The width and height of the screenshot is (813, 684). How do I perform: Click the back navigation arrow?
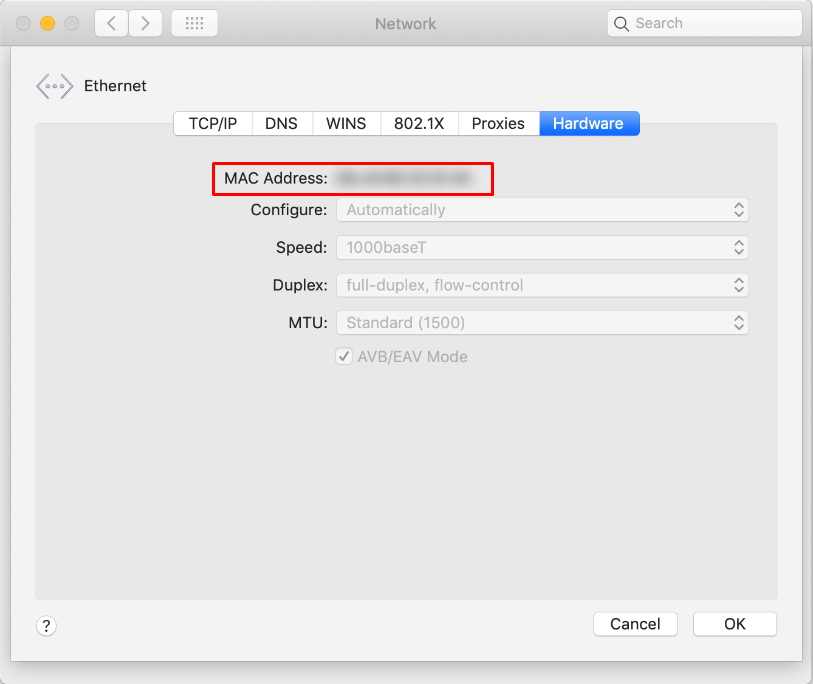pos(110,23)
